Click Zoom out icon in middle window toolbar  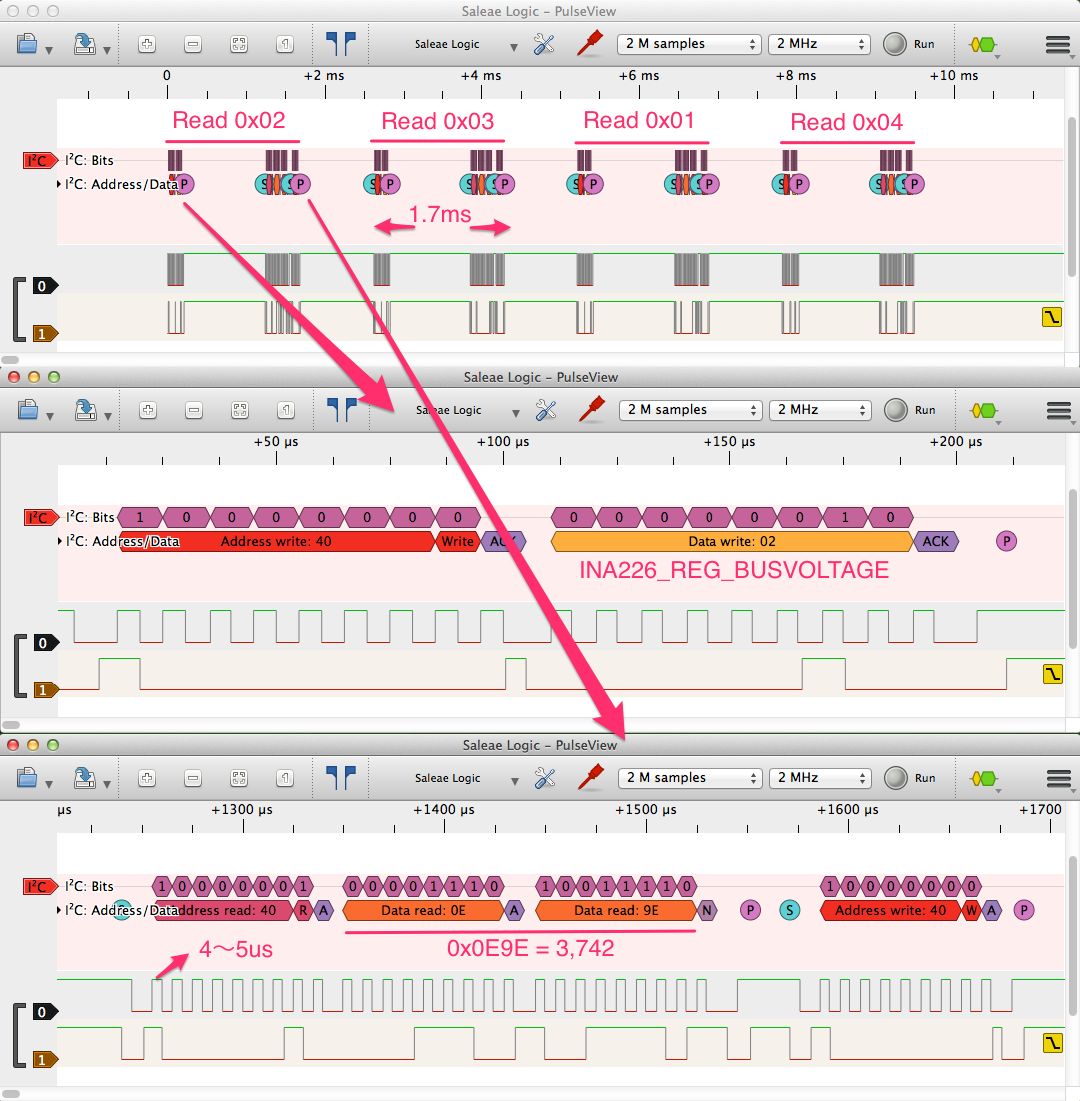click(x=193, y=410)
